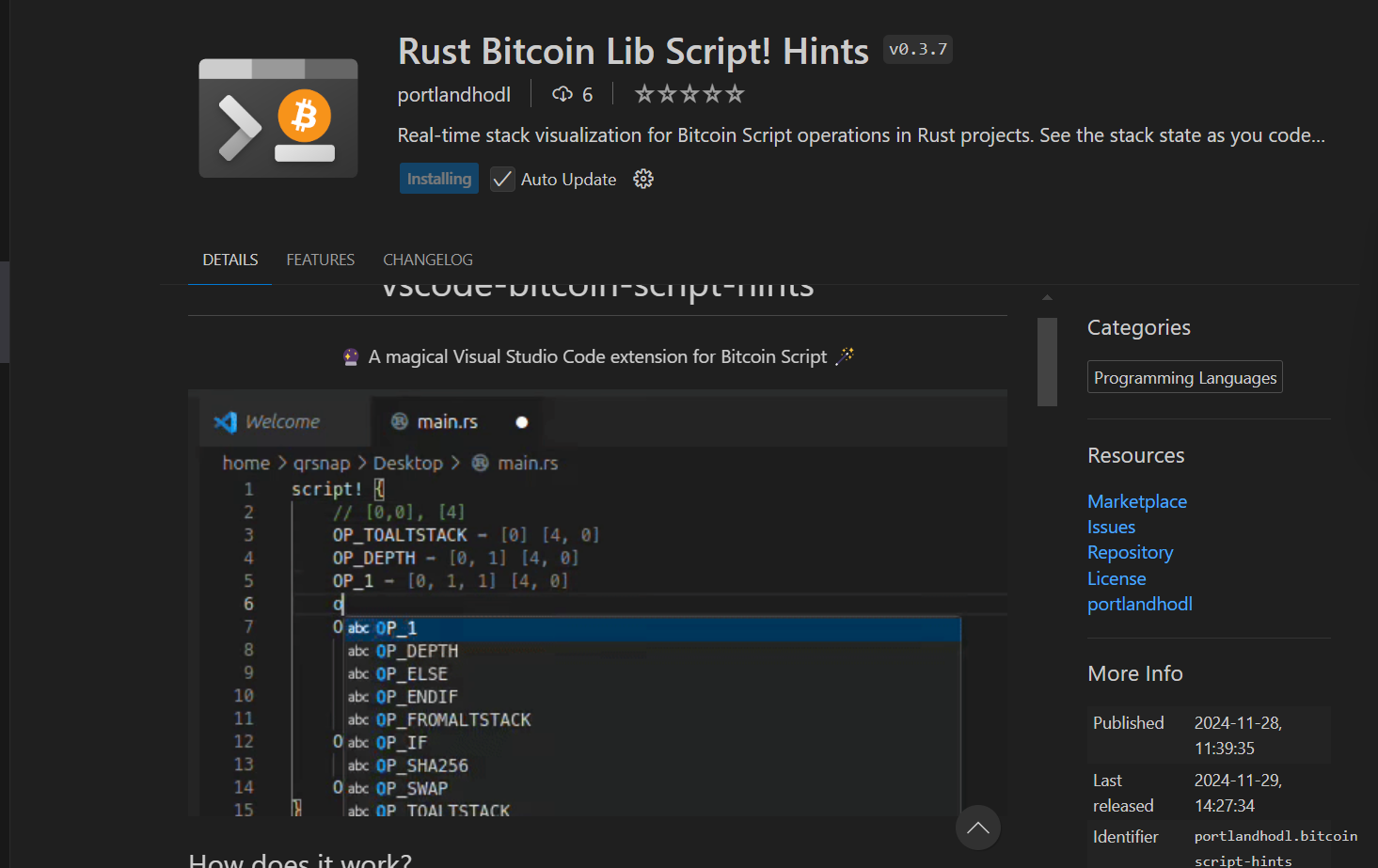1378x868 pixels.
Task: Click the v0.3.7 version badge
Action: coord(918,49)
